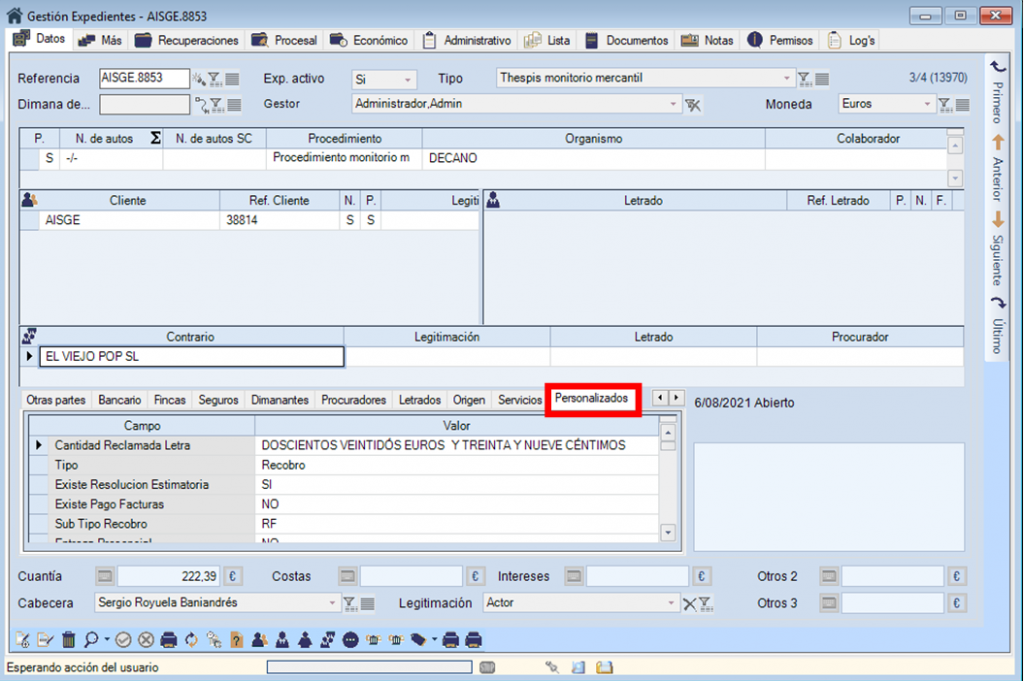Screen dimensions: 1024x681
Task: Toggle the small box left of Intereses field
Action: (573, 577)
